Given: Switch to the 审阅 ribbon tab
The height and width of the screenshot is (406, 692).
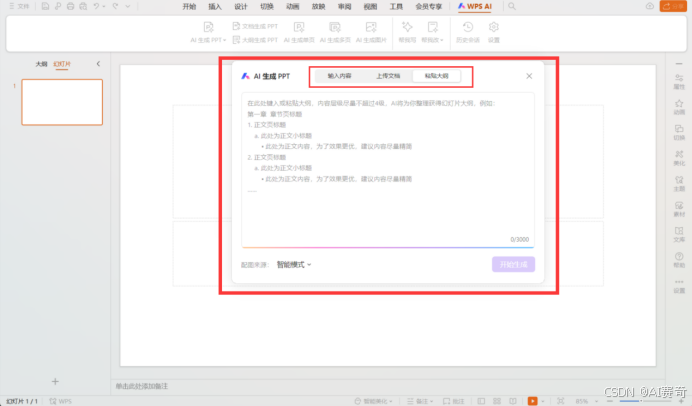Looking at the screenshot, I should coord(344,6).
